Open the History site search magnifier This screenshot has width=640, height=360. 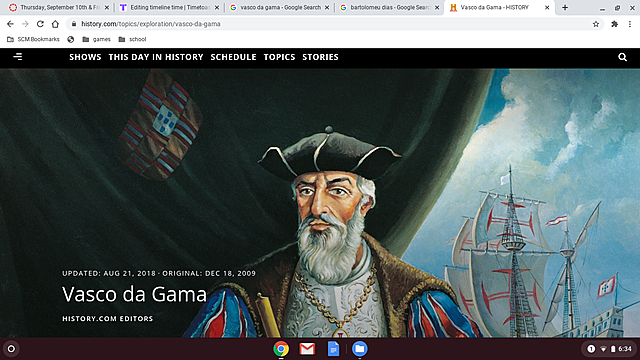(622, 57)
